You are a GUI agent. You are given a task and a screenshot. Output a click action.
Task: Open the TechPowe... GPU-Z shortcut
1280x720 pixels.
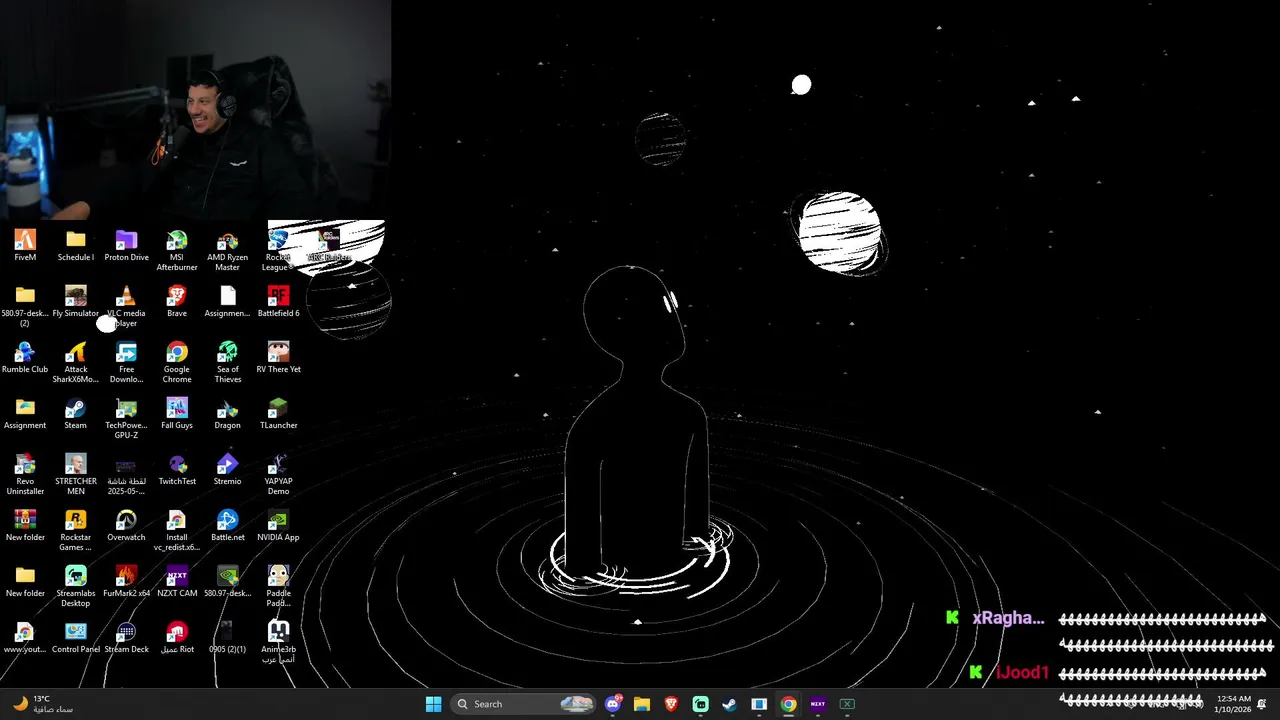(x=126, y=419)
